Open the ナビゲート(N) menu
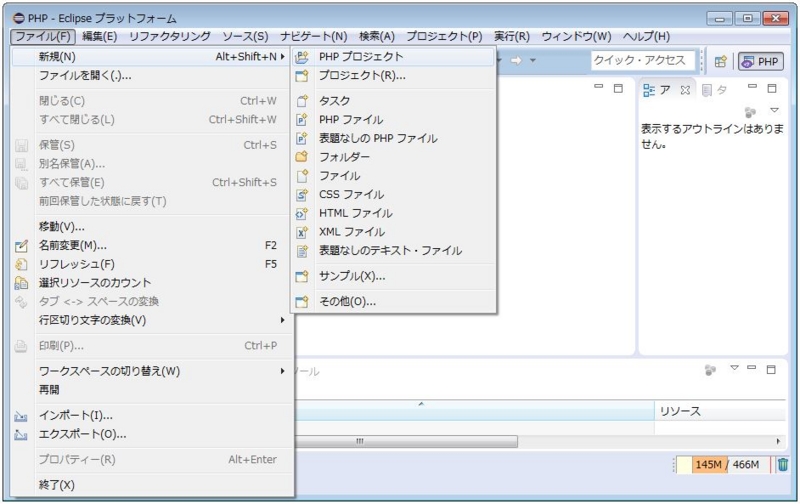Screen dimensions: 800x504 click(314, 37)
